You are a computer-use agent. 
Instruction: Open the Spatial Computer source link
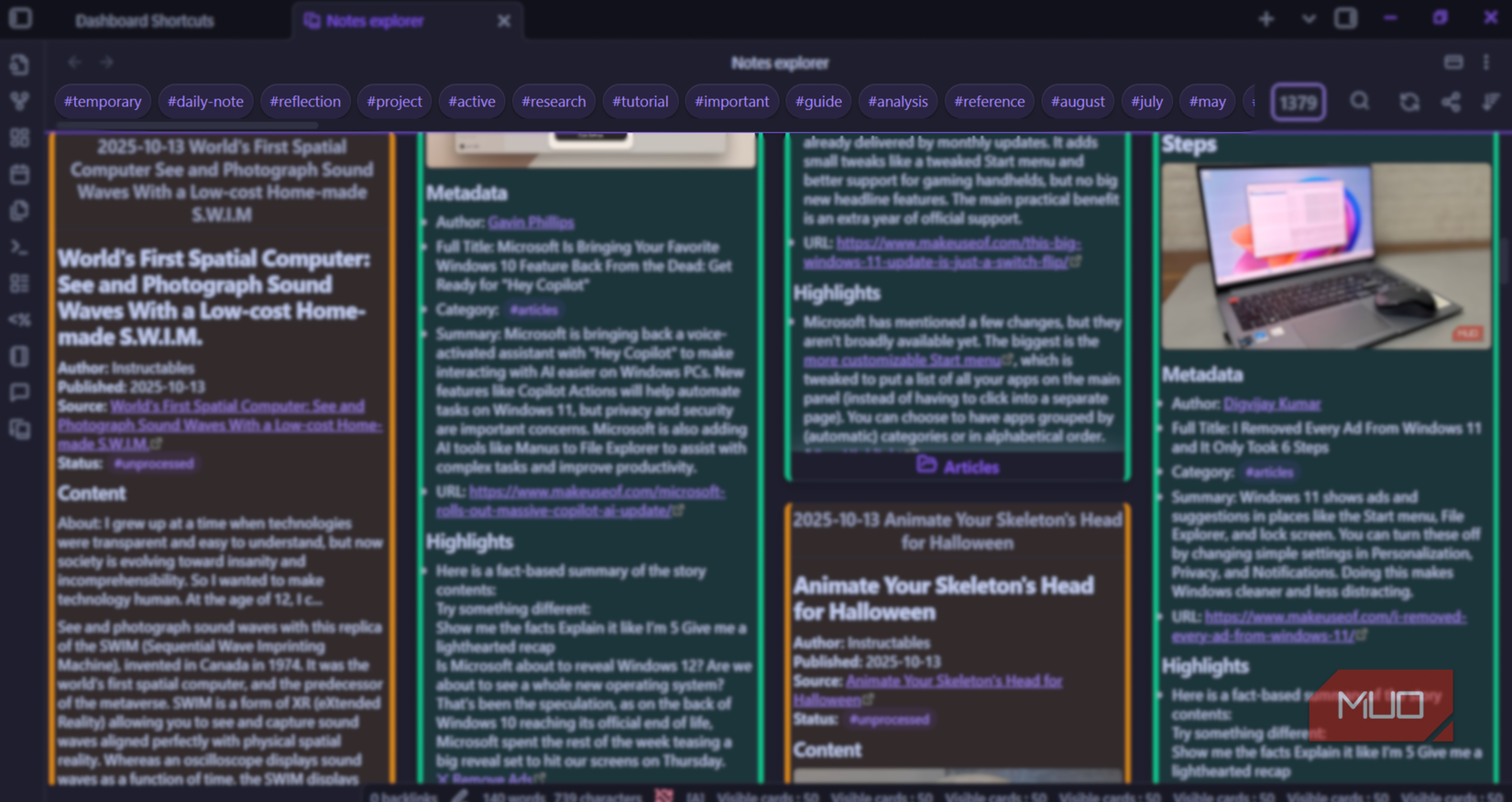[220, 425]
